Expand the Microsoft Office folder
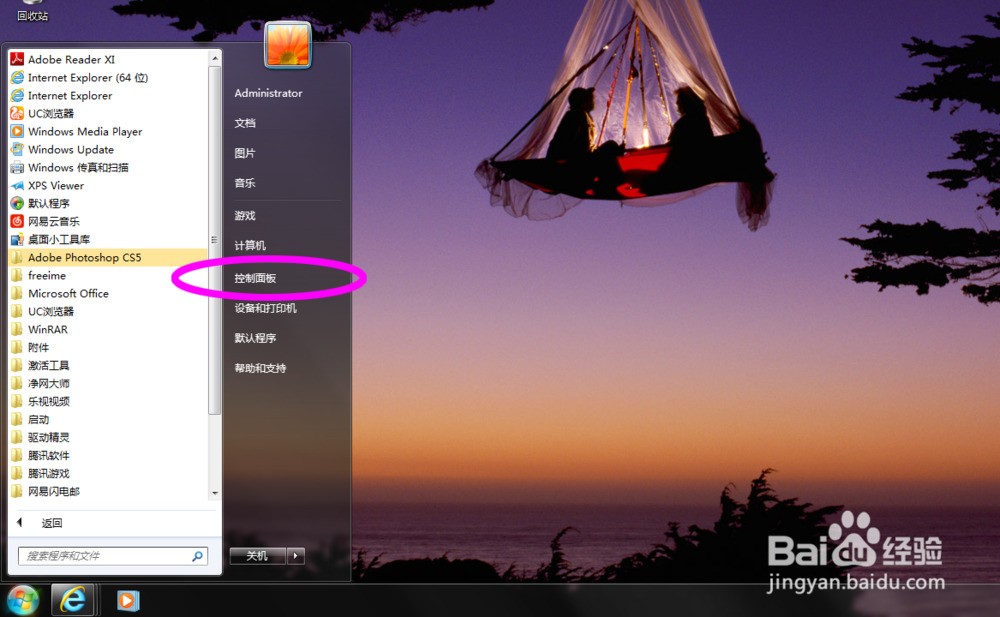1000x617 pixels. (68, 294)
